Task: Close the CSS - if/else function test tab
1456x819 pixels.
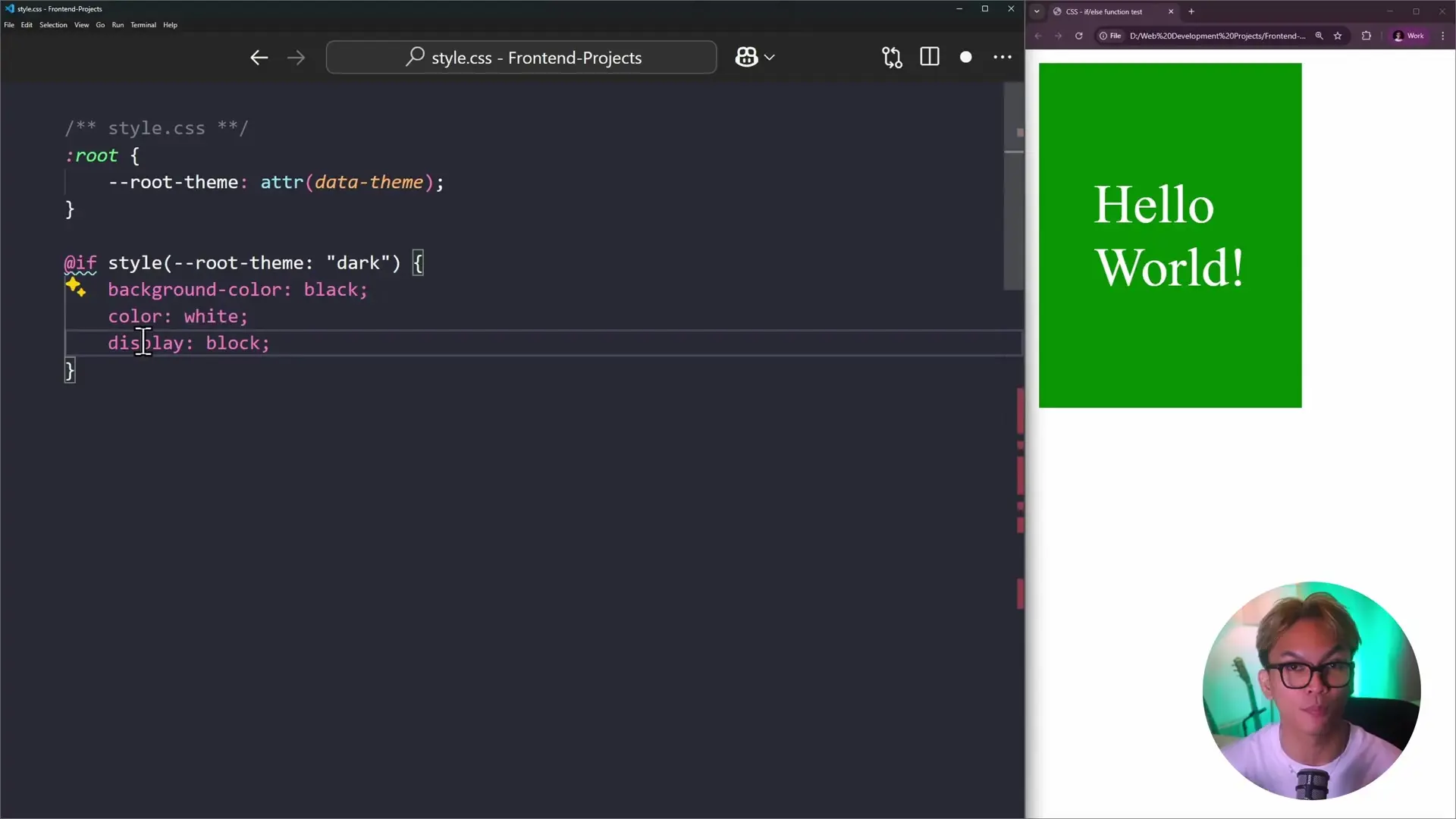Action: (1171, 11)
